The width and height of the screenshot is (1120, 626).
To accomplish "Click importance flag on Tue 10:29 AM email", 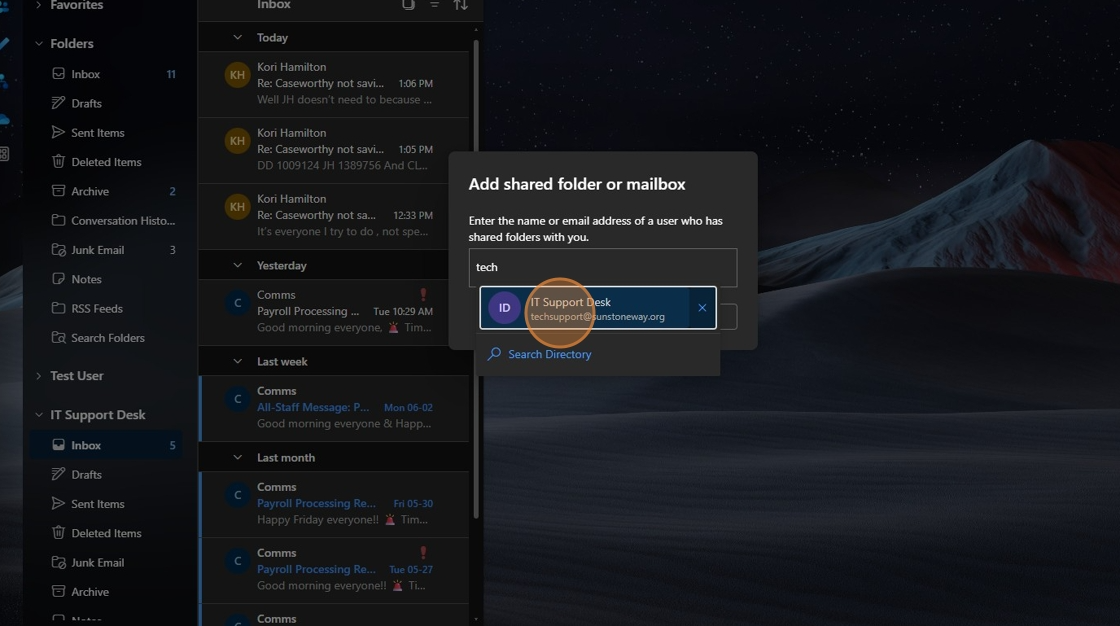I will 423,294.
